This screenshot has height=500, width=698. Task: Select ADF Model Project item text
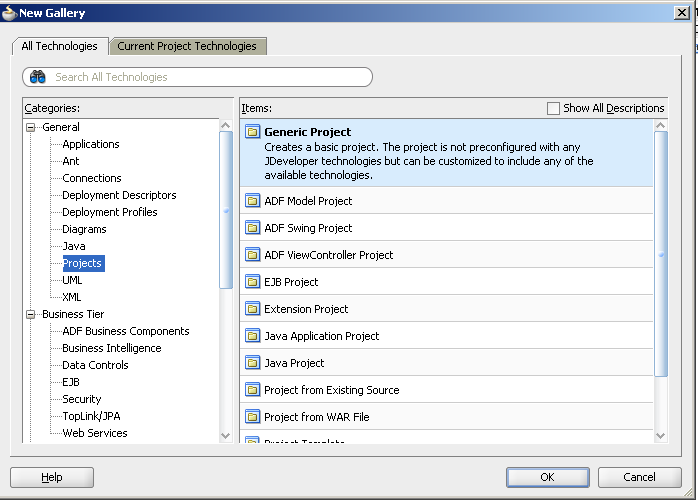pos(308,201)
